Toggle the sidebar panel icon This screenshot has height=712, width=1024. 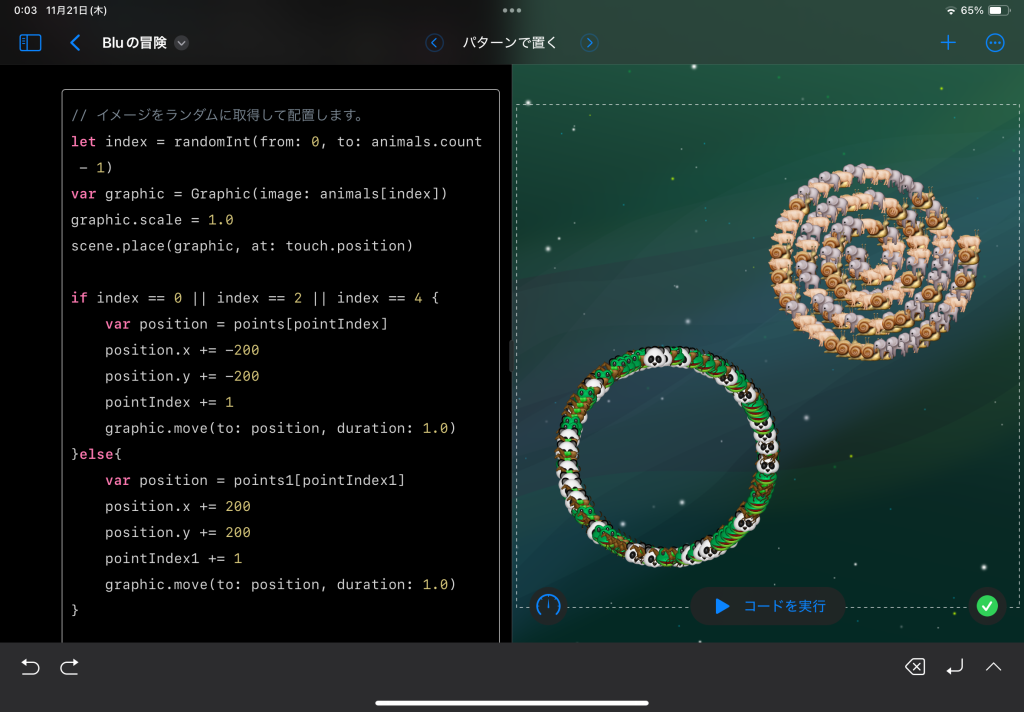click(31, 43)
